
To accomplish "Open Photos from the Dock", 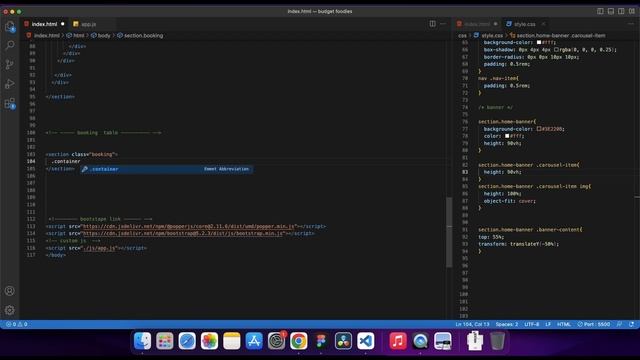I will click(209, 341).
